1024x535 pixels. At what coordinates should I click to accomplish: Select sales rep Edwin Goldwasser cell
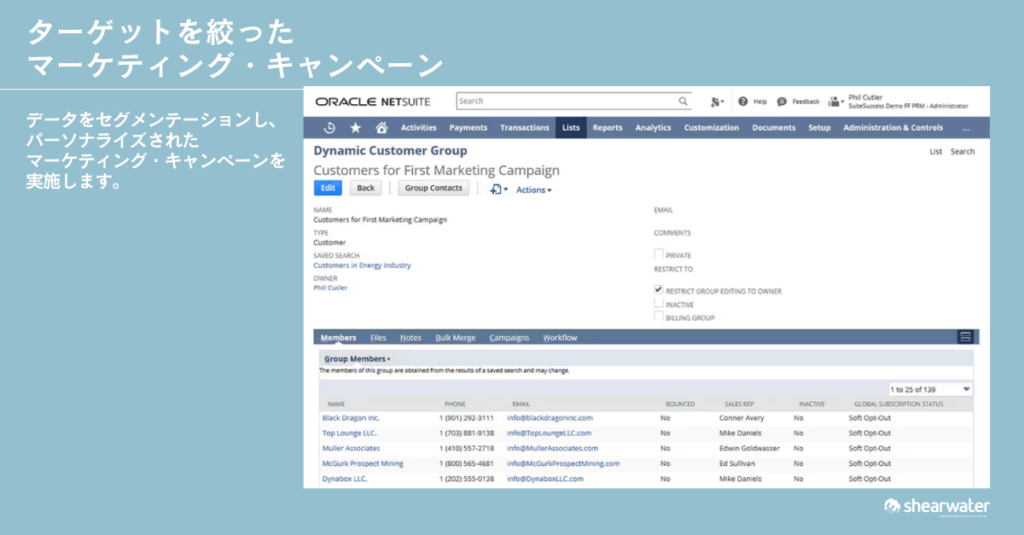coord(750,448)
